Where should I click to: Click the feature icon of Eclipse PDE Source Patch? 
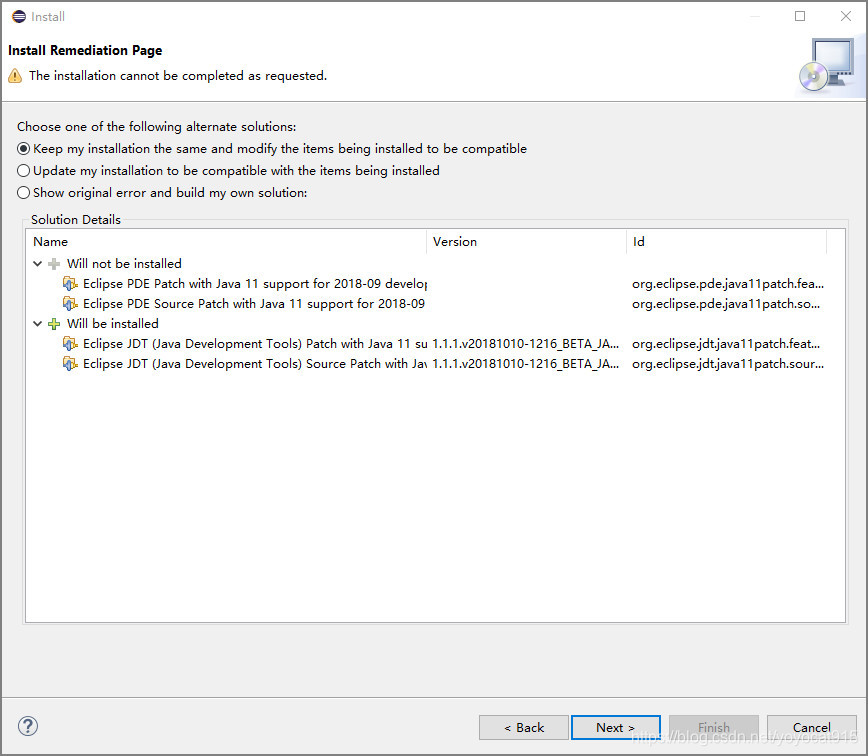(x=70, y=304)
